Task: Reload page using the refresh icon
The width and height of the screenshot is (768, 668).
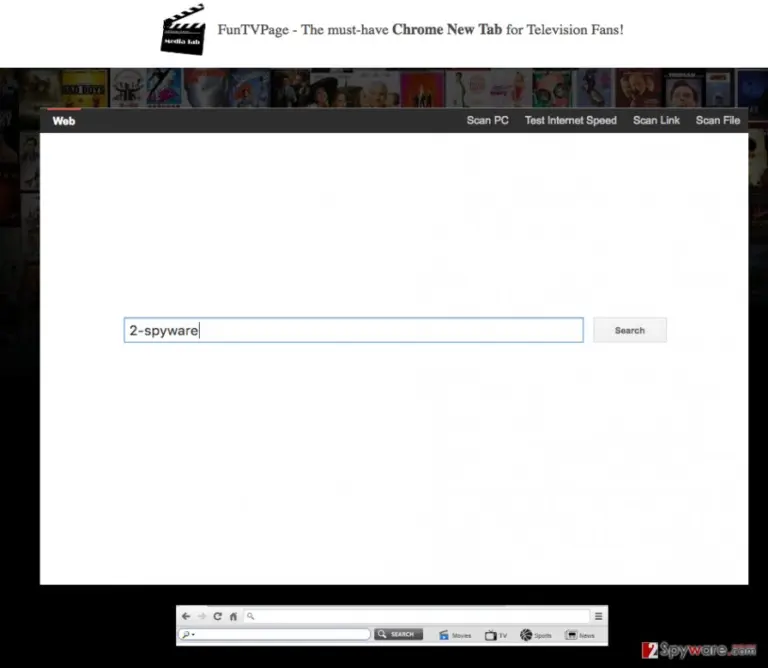Action: click(217, 616)
